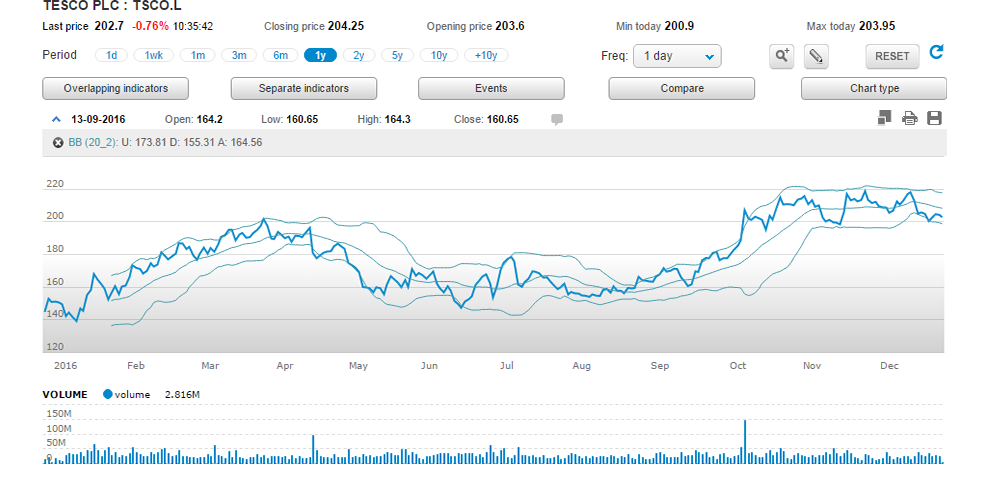This screenshot has width=988, height=500.
Task: Open the comment bubble icon next to Close
Action: point(557,120)
